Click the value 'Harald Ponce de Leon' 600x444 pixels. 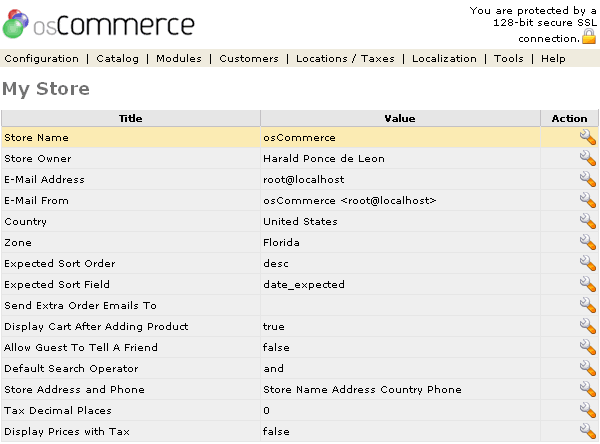coord(324,158)
